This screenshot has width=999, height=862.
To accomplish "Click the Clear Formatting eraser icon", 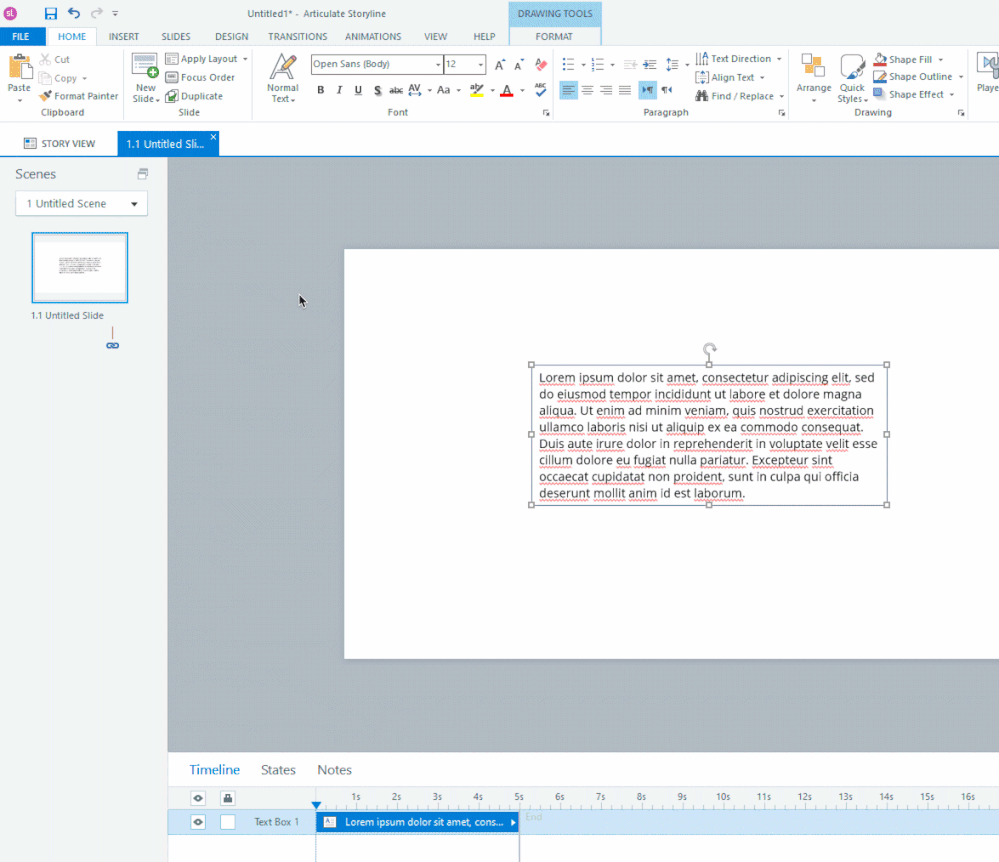I will tap(541, 64).
